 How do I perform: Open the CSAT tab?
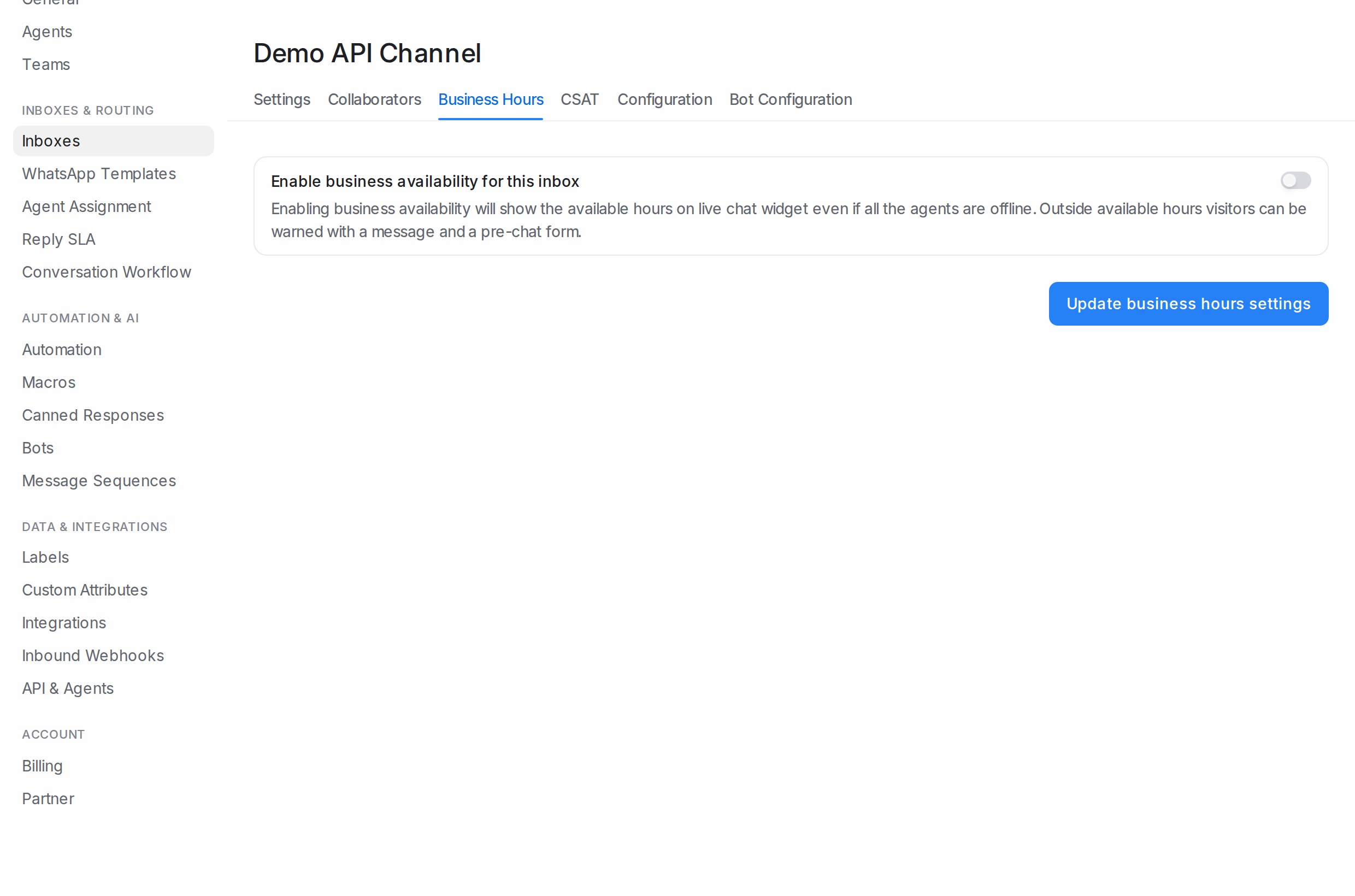[580, 99]
